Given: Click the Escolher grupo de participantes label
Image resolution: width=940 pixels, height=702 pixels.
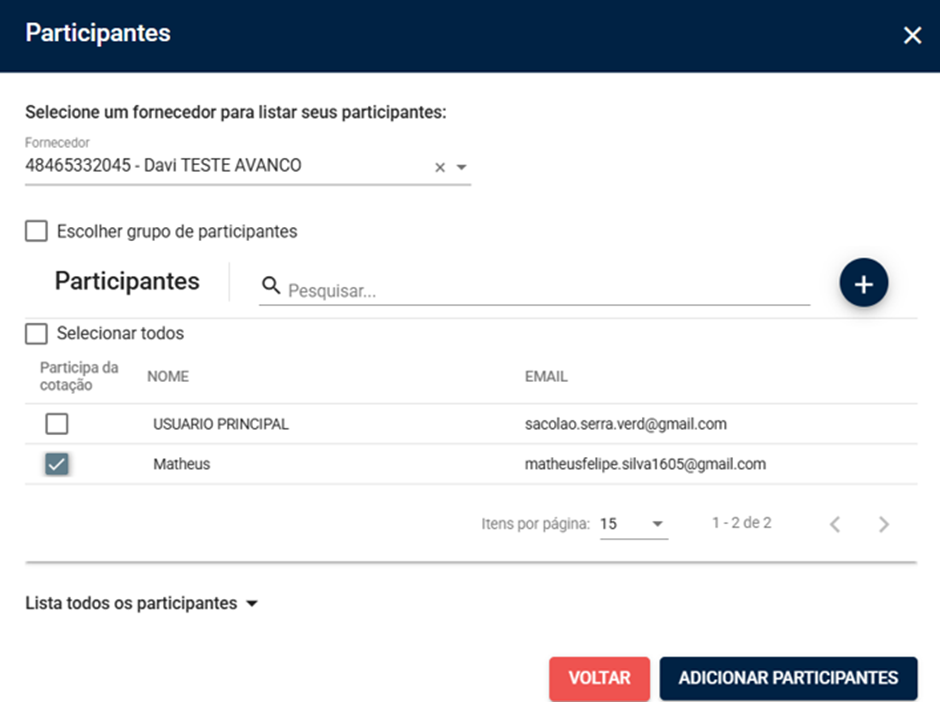Looking at the screenshot, I should pos(177,231).
